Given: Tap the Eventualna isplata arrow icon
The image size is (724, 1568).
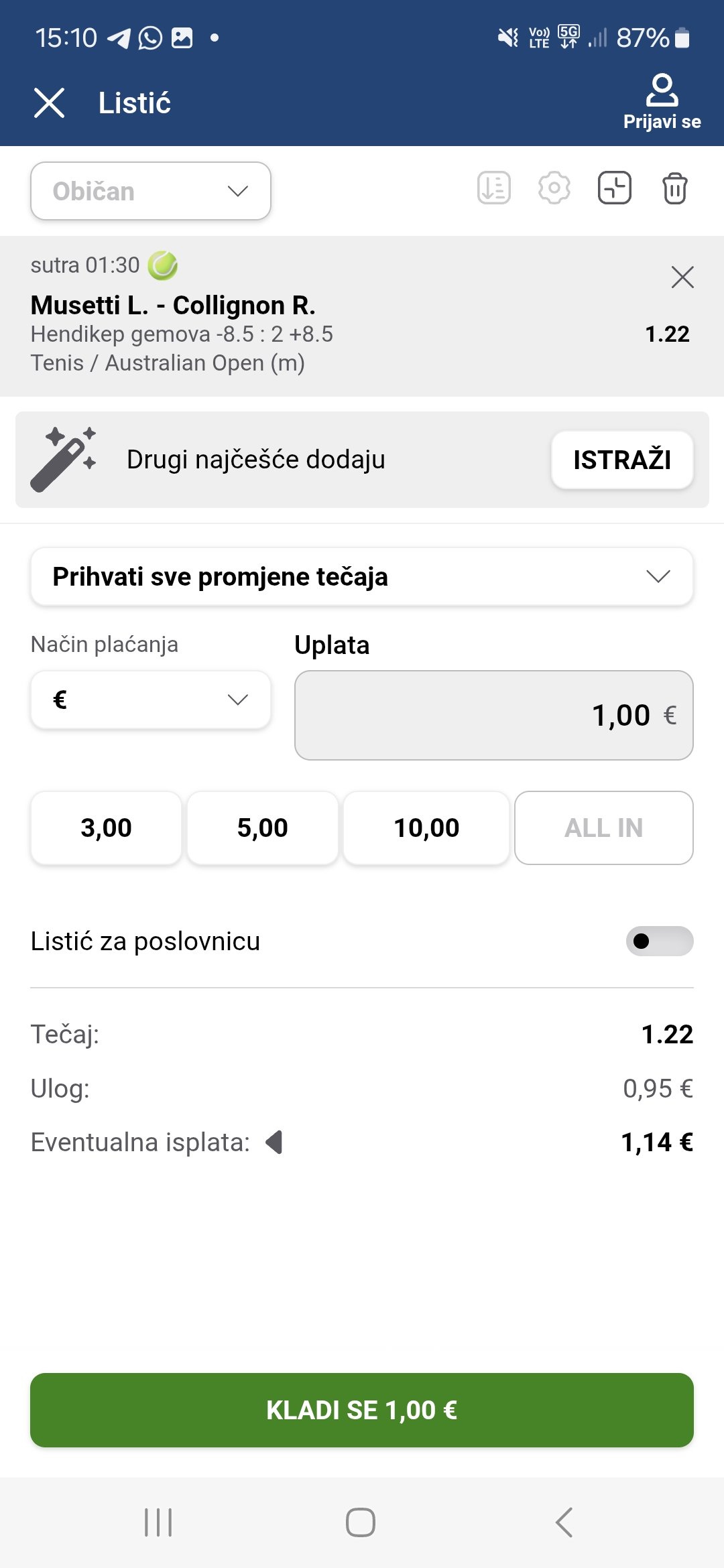Looking at the screenshot, I should coord(274,1142).
